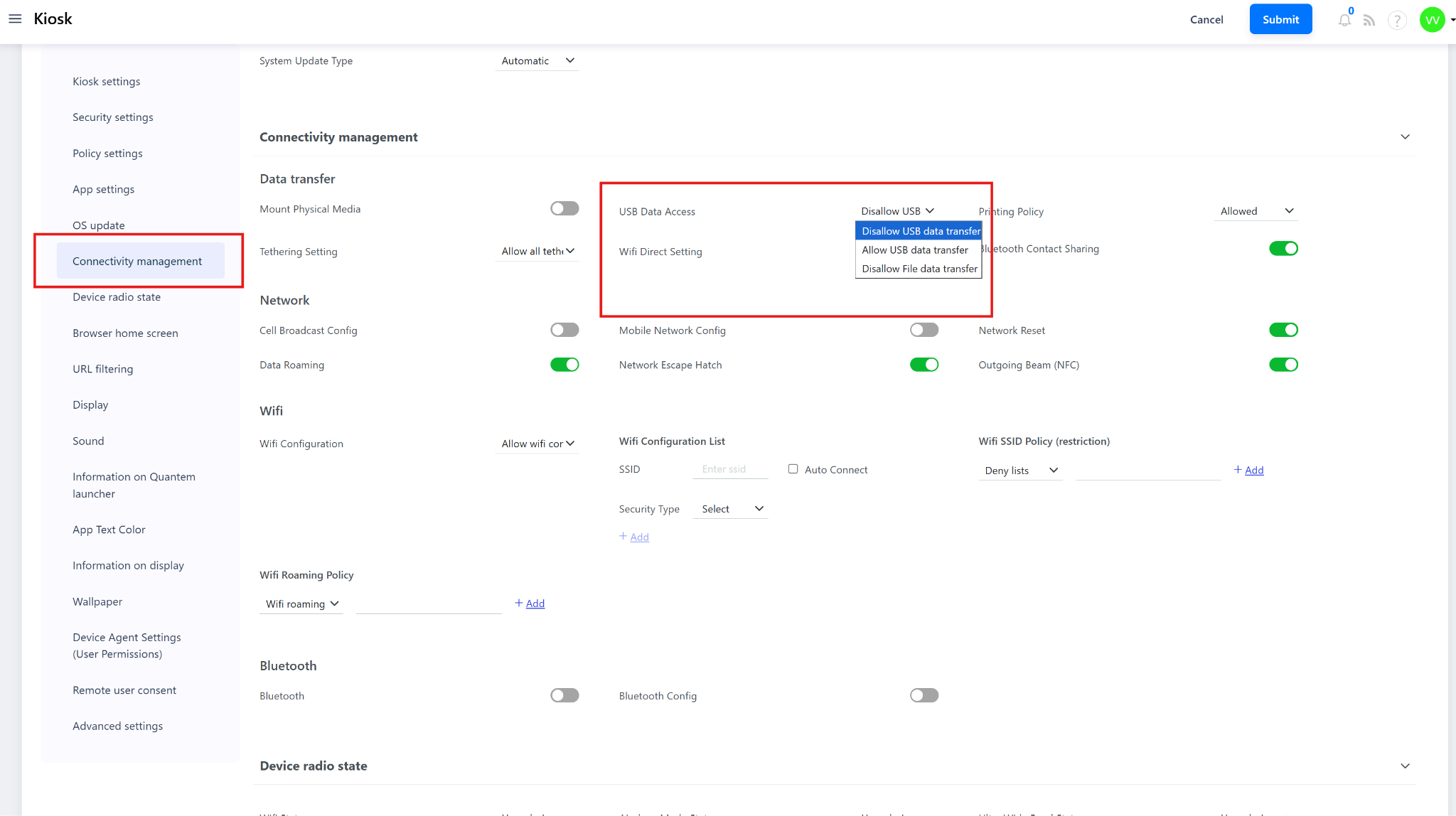Open the VV user avatar menu

coord(1432,20)
